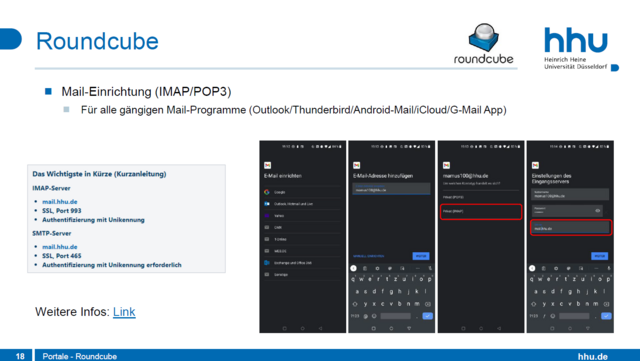Tap Manuell einrichten on E-Mail-Adresse hinzufügen screen
This screenshot has width=640, height=361.
coord(369,256)
